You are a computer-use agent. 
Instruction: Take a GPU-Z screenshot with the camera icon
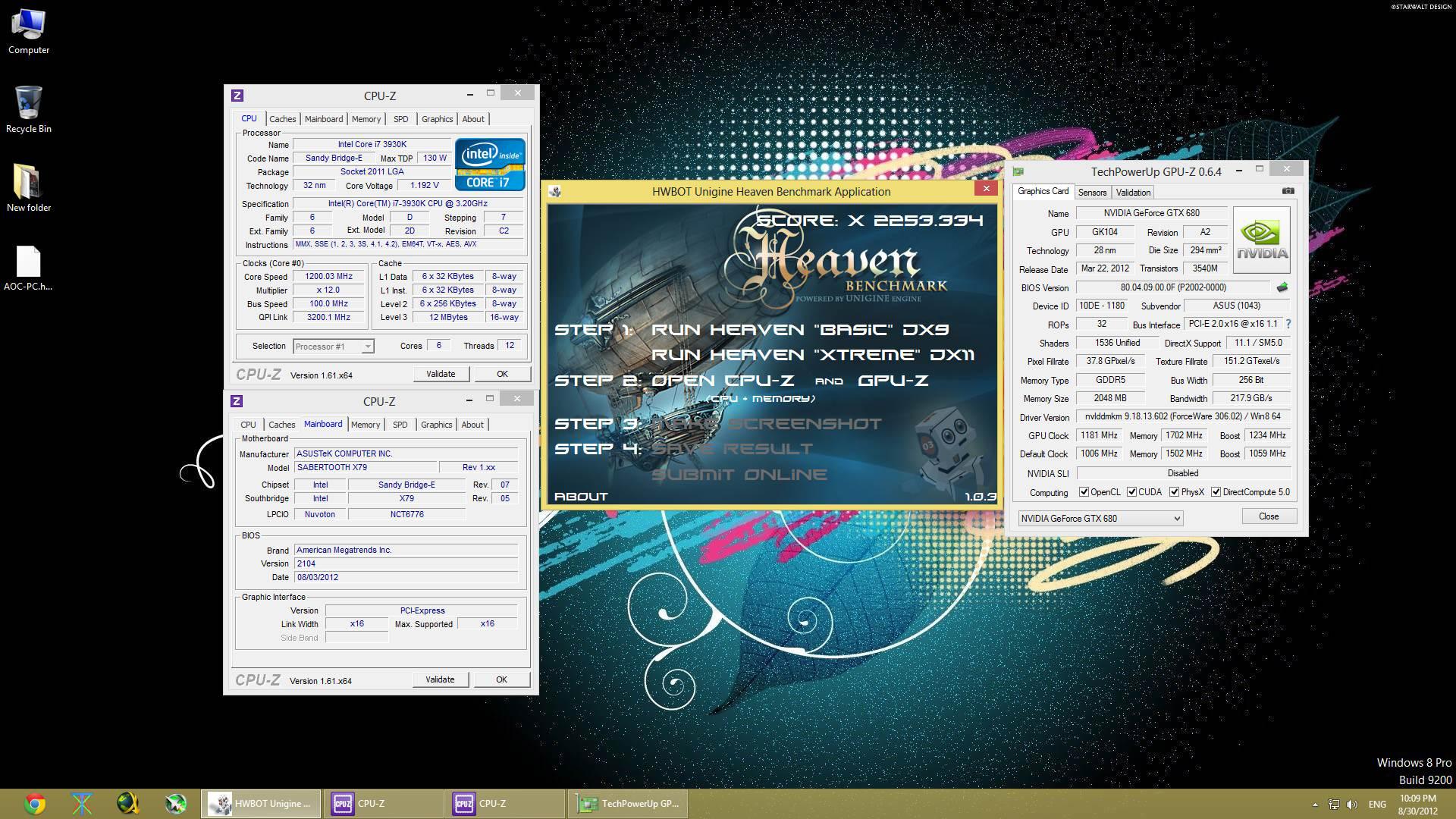(x=1288, y=191)
